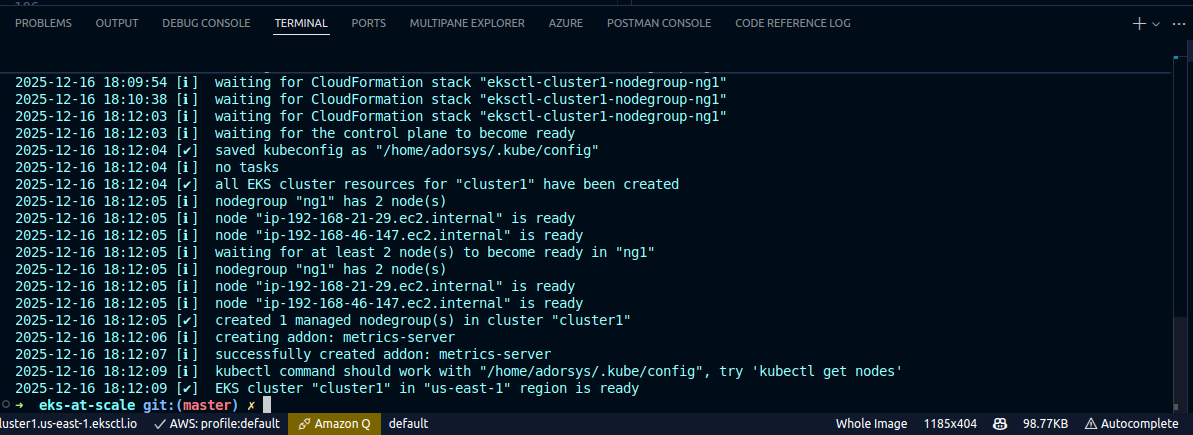
Task: Click the kubernetes context eksctl.io status item
Action: (68, 424)
